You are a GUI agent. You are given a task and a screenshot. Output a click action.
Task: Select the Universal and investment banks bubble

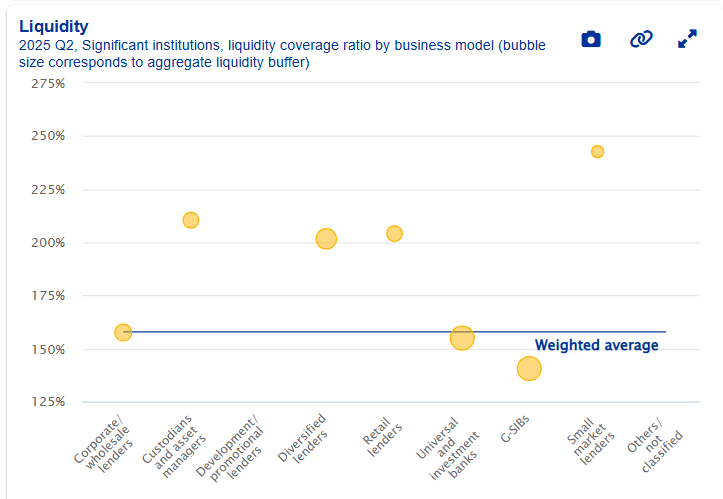pyautogui.click(x=462, y=338)
